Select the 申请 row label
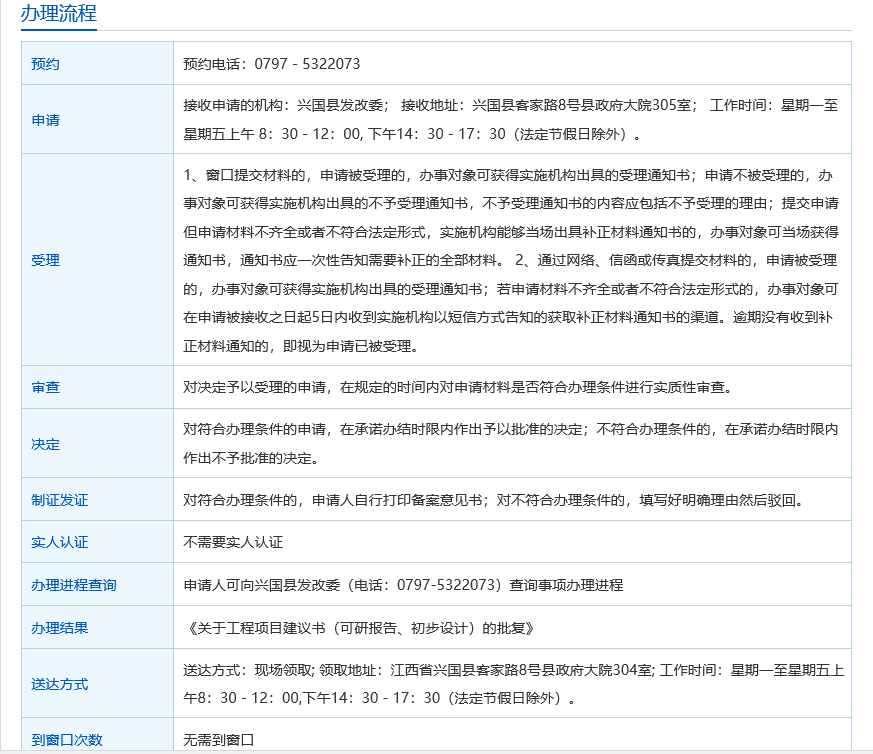Image resolution: width=873 pixels, height=754 pixels. [45, 120]
